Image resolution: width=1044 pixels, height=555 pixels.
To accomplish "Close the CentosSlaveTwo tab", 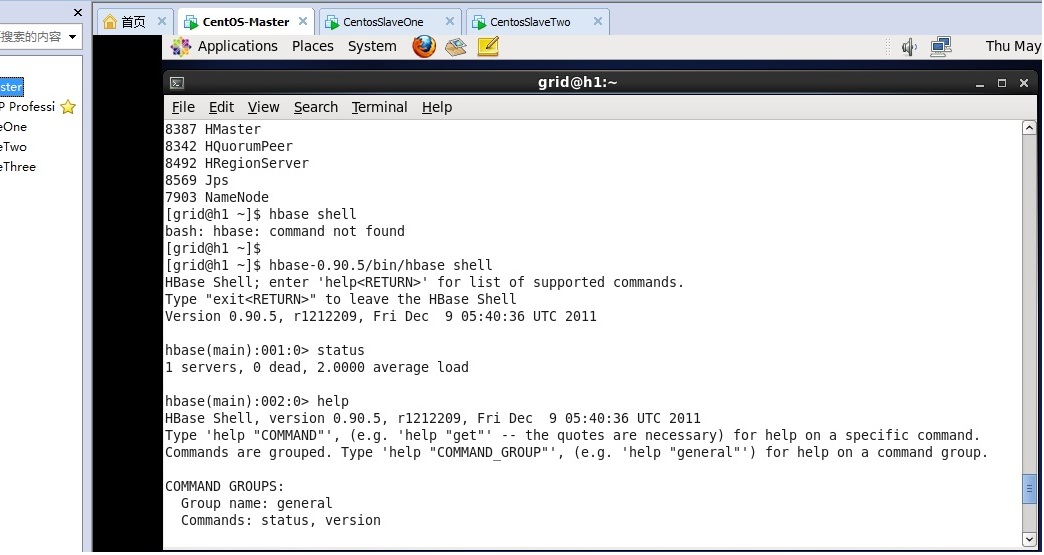I will (598, 21).
